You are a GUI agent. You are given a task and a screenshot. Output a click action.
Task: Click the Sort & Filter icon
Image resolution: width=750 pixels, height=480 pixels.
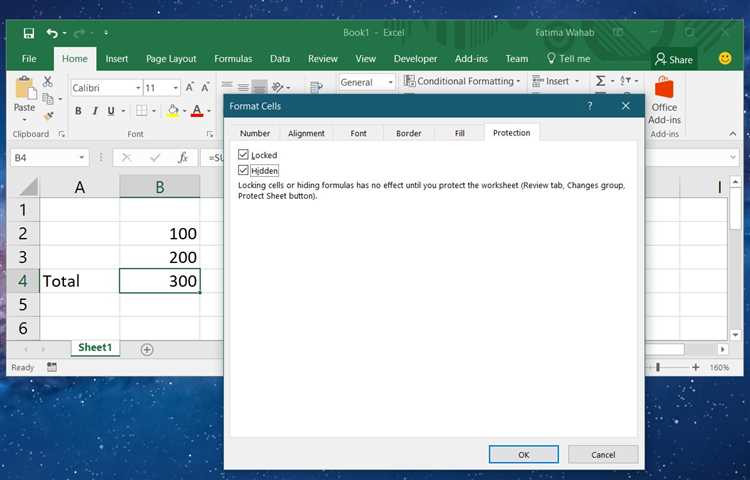626,81
